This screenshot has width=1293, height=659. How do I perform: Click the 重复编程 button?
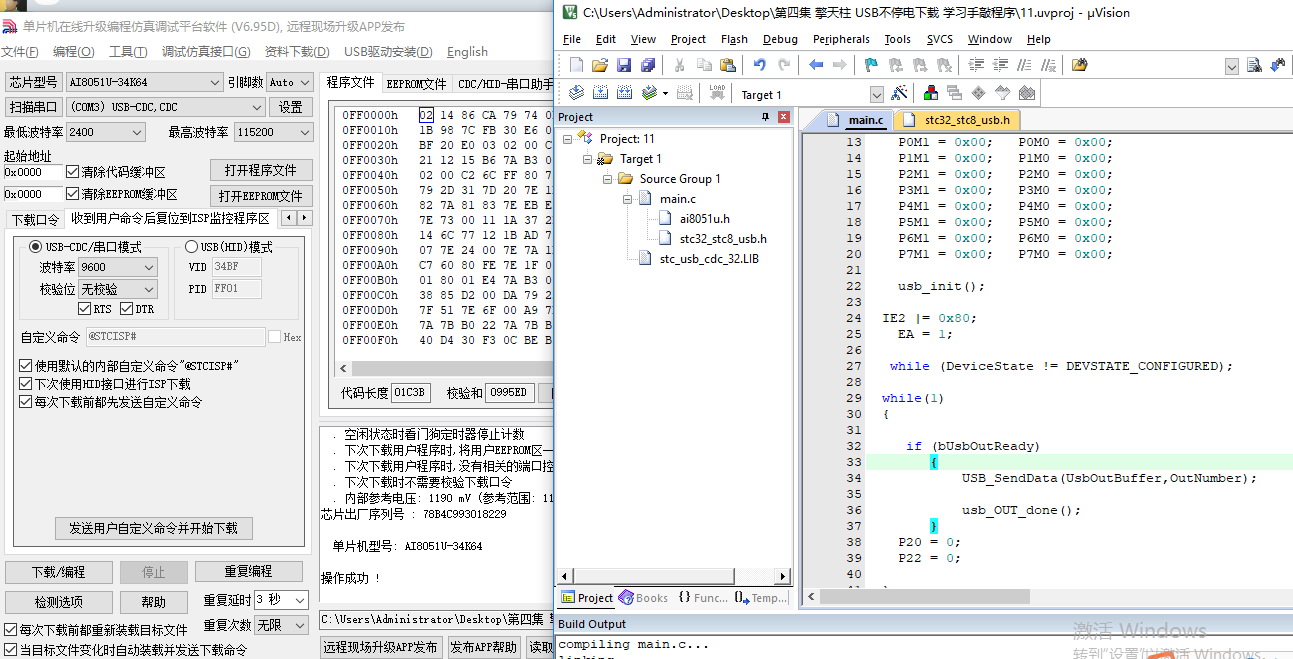click(x=248, y=572)
